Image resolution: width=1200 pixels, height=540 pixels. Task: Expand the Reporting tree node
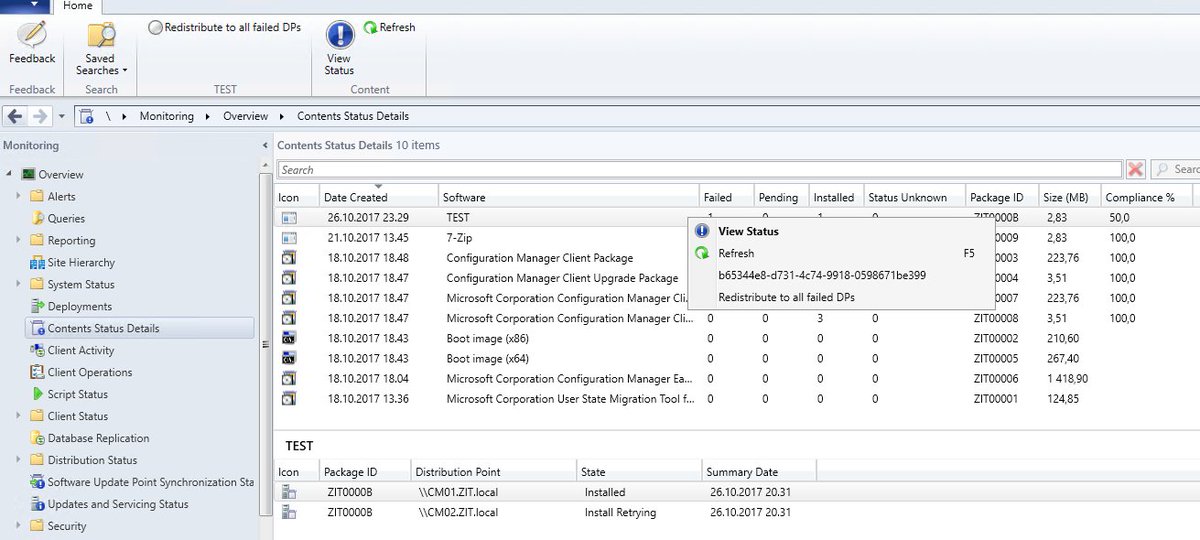(18, 240)
